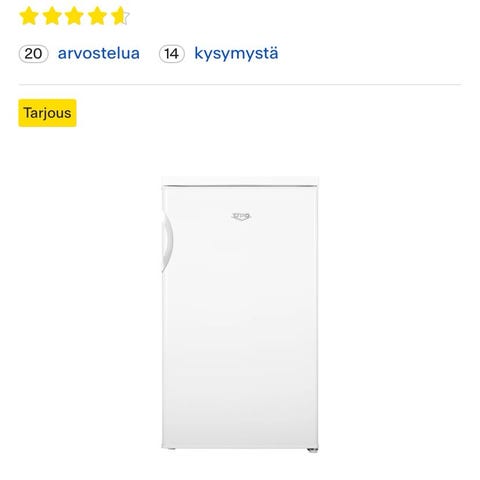This screenshot has width=480, height=480.
Task: Open the kysymystä questions link
Action: 236,54
